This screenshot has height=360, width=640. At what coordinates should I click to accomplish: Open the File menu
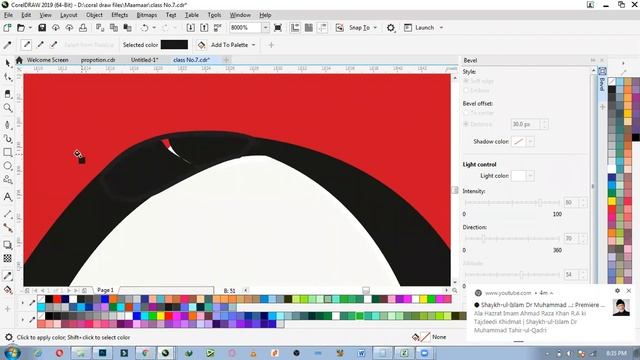point(8,15)
